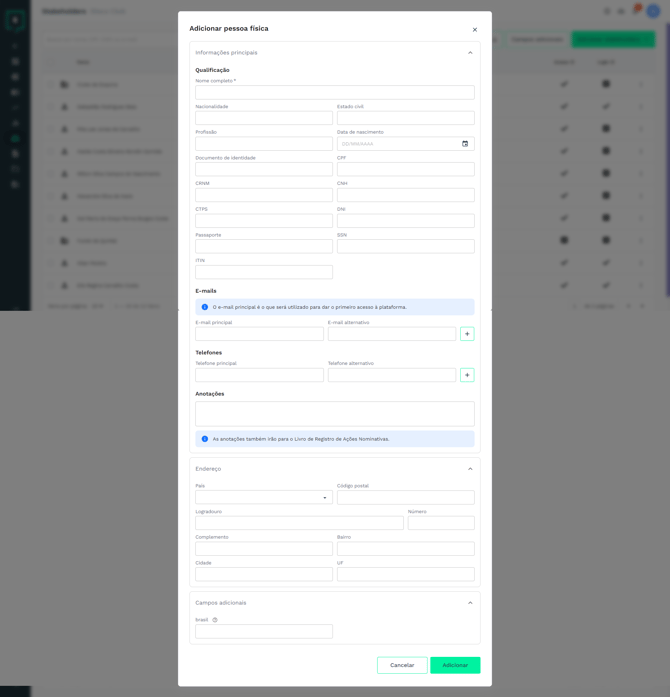
Task: Click the help icon beside brasil field
Action: tap(215, 620)
